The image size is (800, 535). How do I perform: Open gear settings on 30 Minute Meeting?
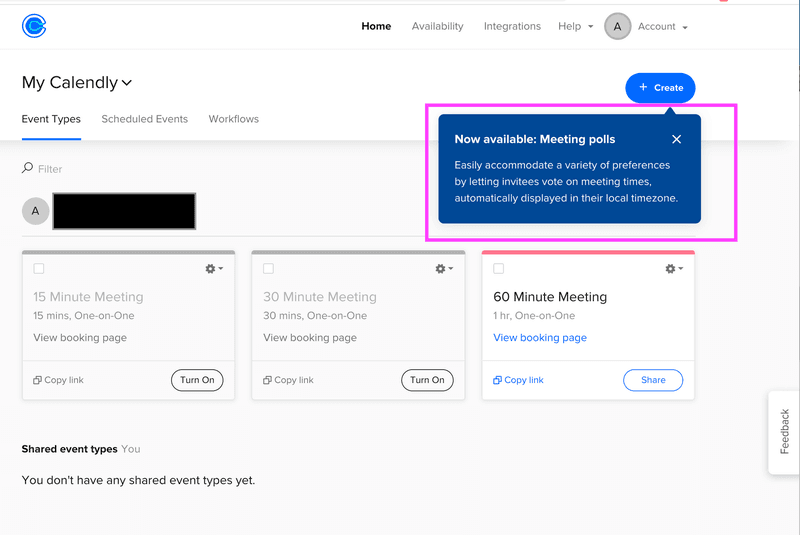[x=443, y=269]
